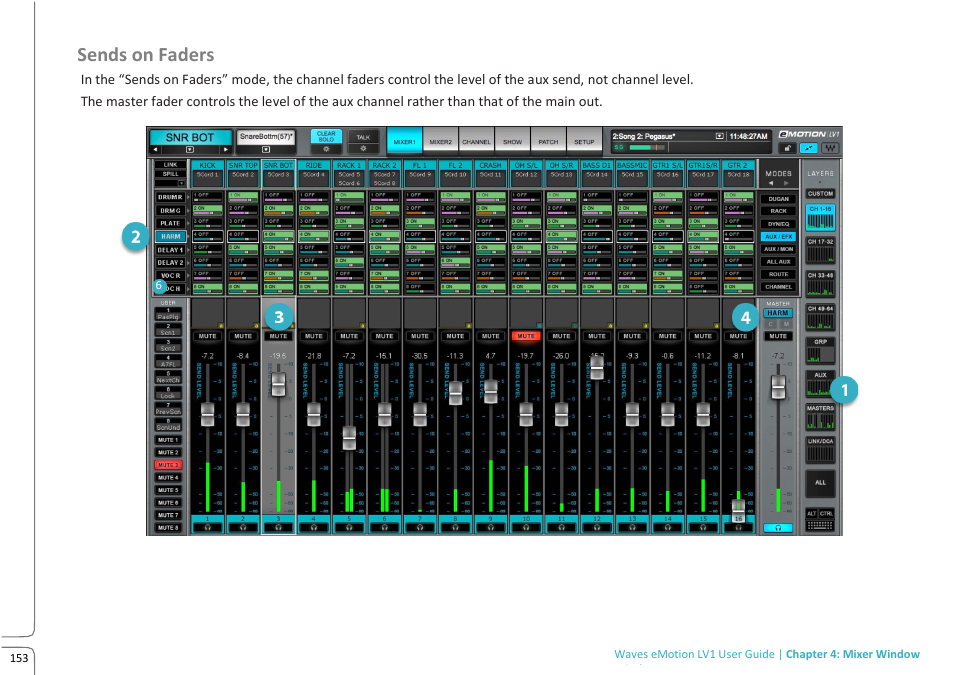Cue channel 1 KICK headphone icon

click(x=207, y=528)
